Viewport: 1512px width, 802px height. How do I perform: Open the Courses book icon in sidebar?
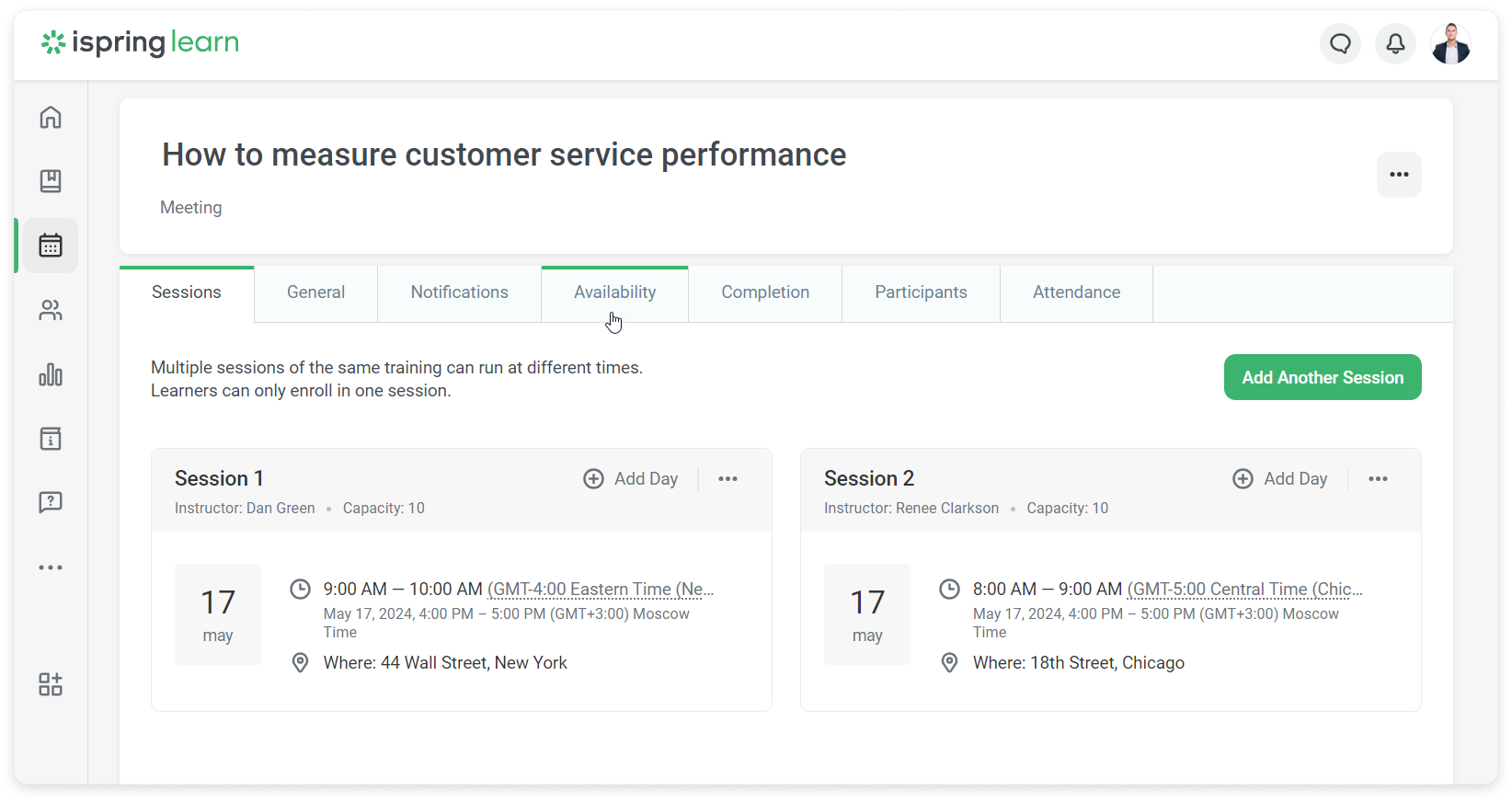pyautogui.click(x=51, y=181)
